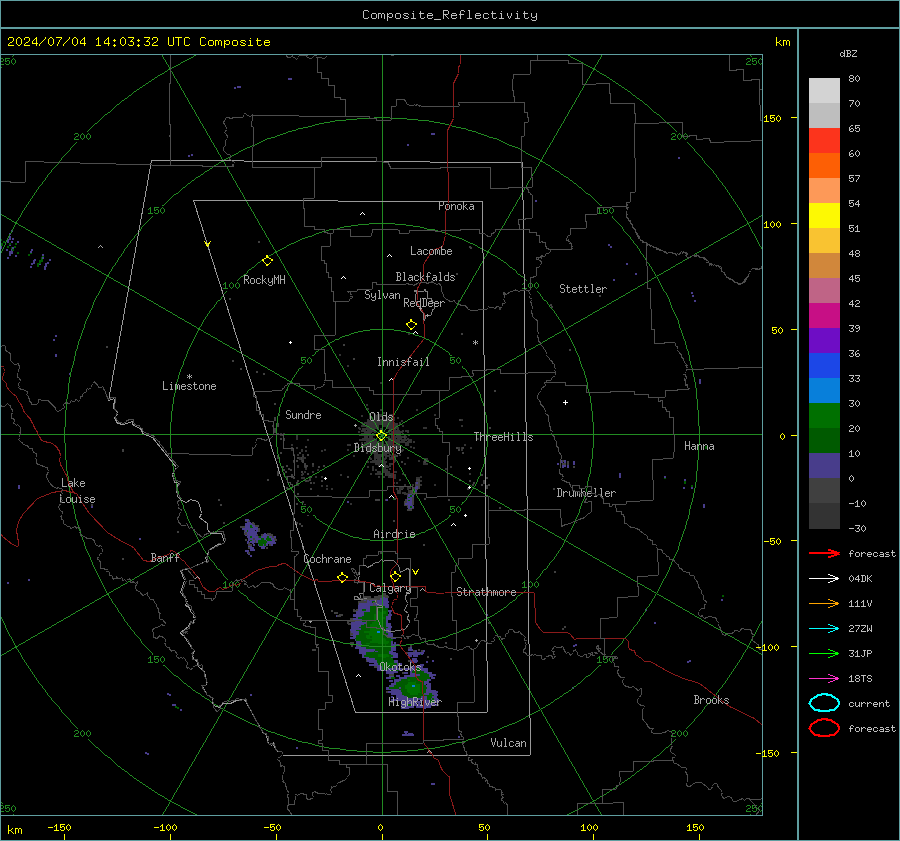Click the Composite_Reflectivity title
Viewport: 900px width, 841px height.
[450, 15]
